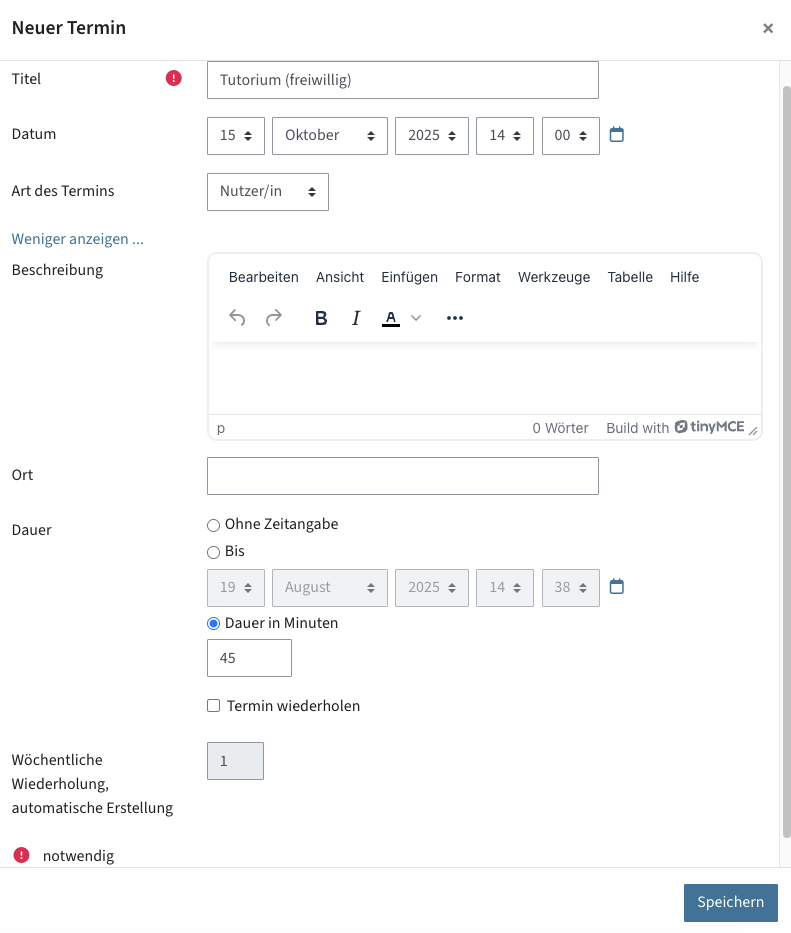Select the Bis radio option
The image size is (791, 933).
click(213, 552)
